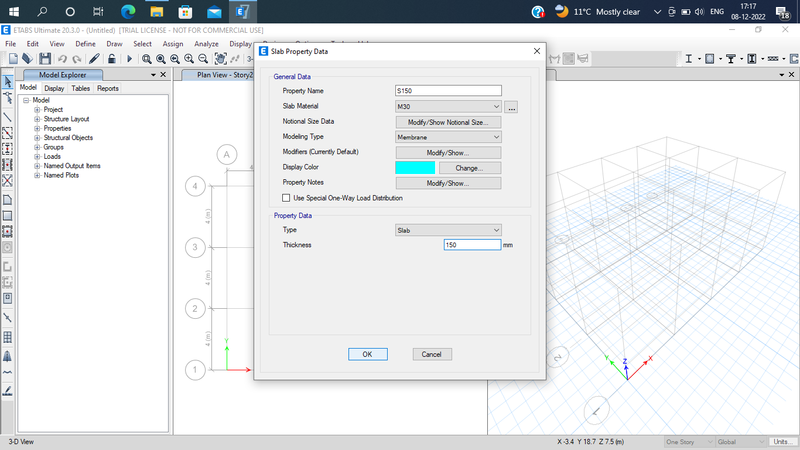
Task: Select the Draw Beam/Column line tool
Action: 8,117
